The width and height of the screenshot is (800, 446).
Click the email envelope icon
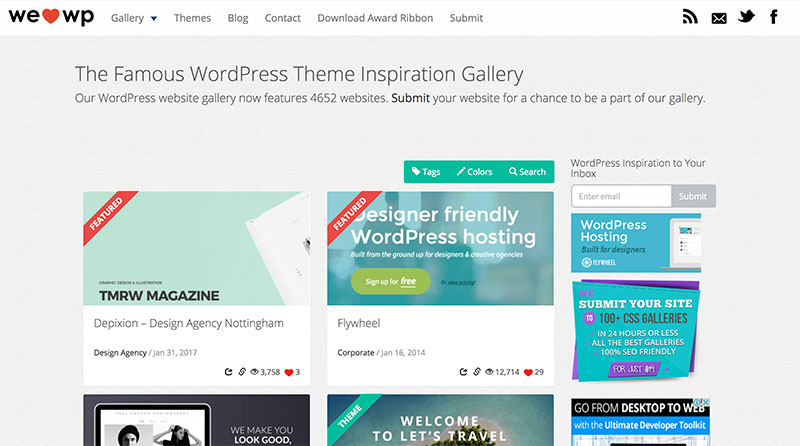click(x=719, y=18)
